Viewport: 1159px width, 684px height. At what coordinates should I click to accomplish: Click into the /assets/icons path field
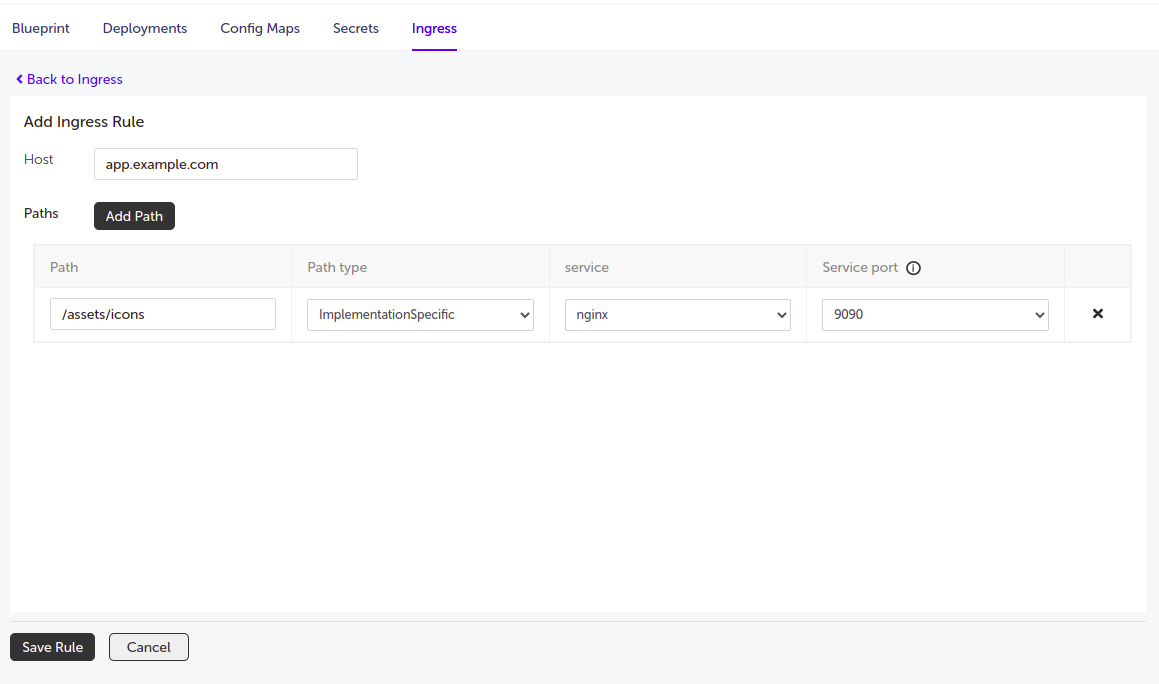[x=163, y=315]
